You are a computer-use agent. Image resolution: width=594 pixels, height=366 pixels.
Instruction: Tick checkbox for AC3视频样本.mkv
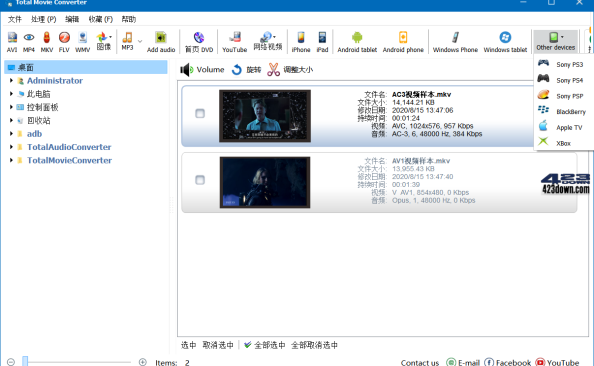(200, 113)
